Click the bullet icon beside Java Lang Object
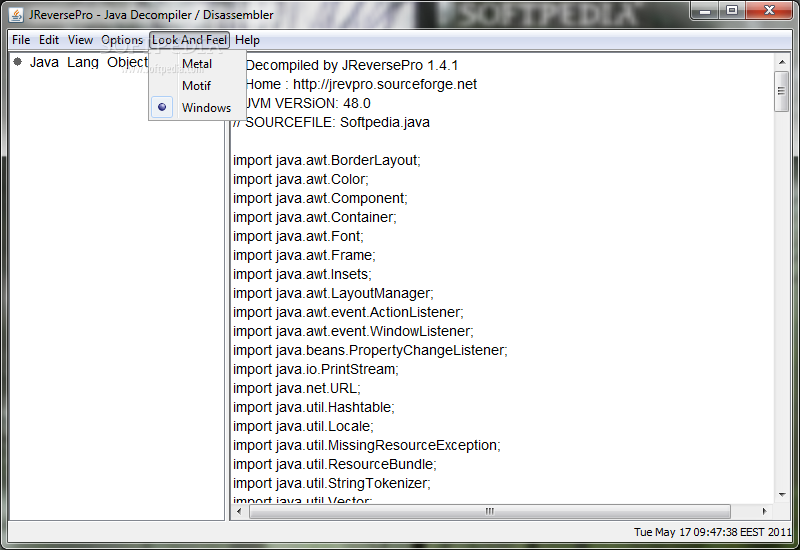This screenshot has height=550, width=800. pos(18,62)
